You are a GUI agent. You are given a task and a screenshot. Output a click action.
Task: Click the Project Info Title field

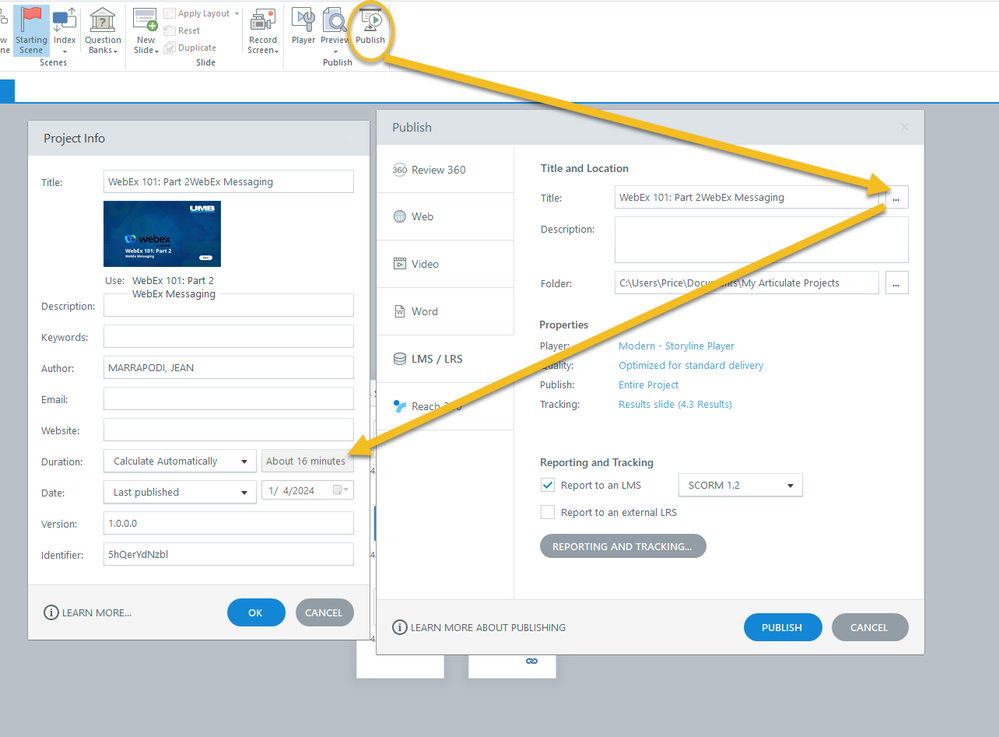click(x=228, y=182)
